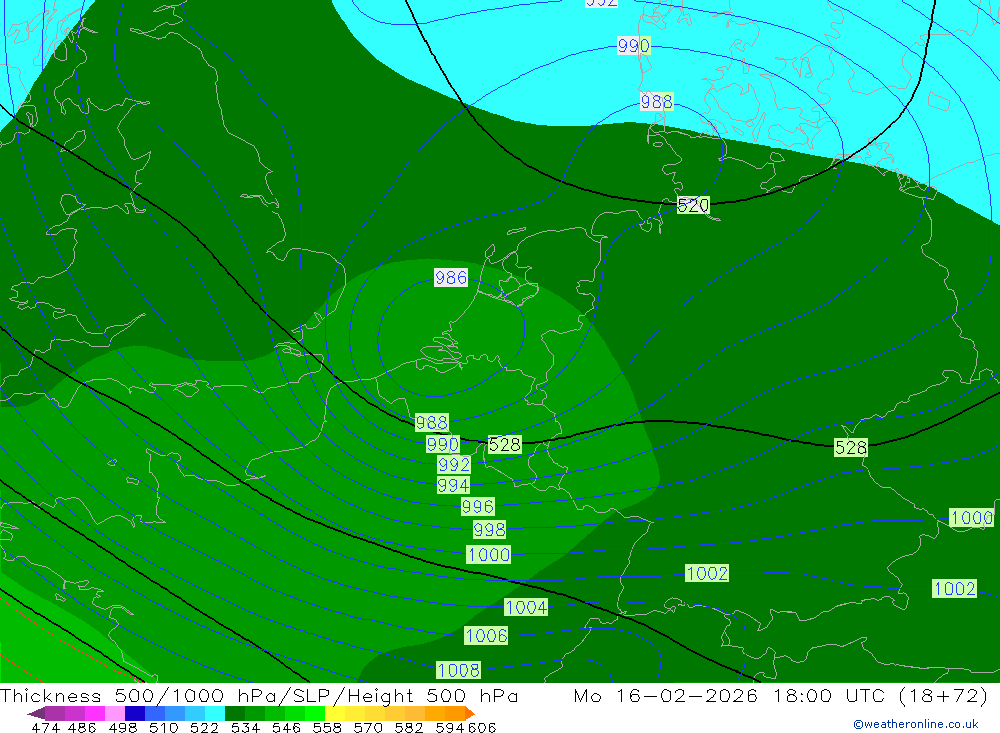1000x733 pixels.
Task: Click the dark navy blue legend swatch
Action: [135, 713]
